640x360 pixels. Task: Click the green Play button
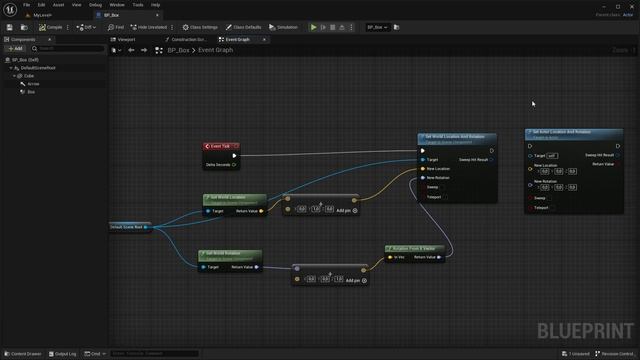(x=313, y=27)
